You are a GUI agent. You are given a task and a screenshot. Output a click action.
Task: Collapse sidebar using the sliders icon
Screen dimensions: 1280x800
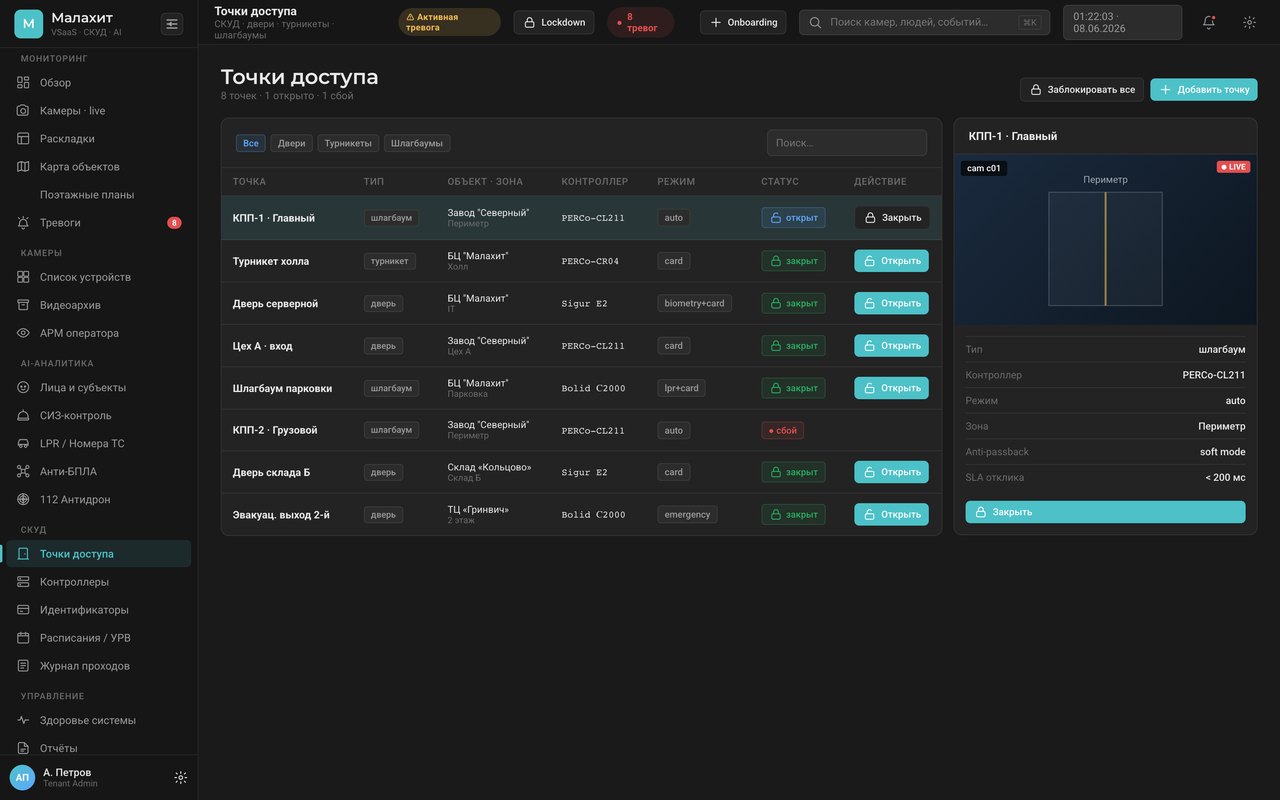tap(172, 24)
